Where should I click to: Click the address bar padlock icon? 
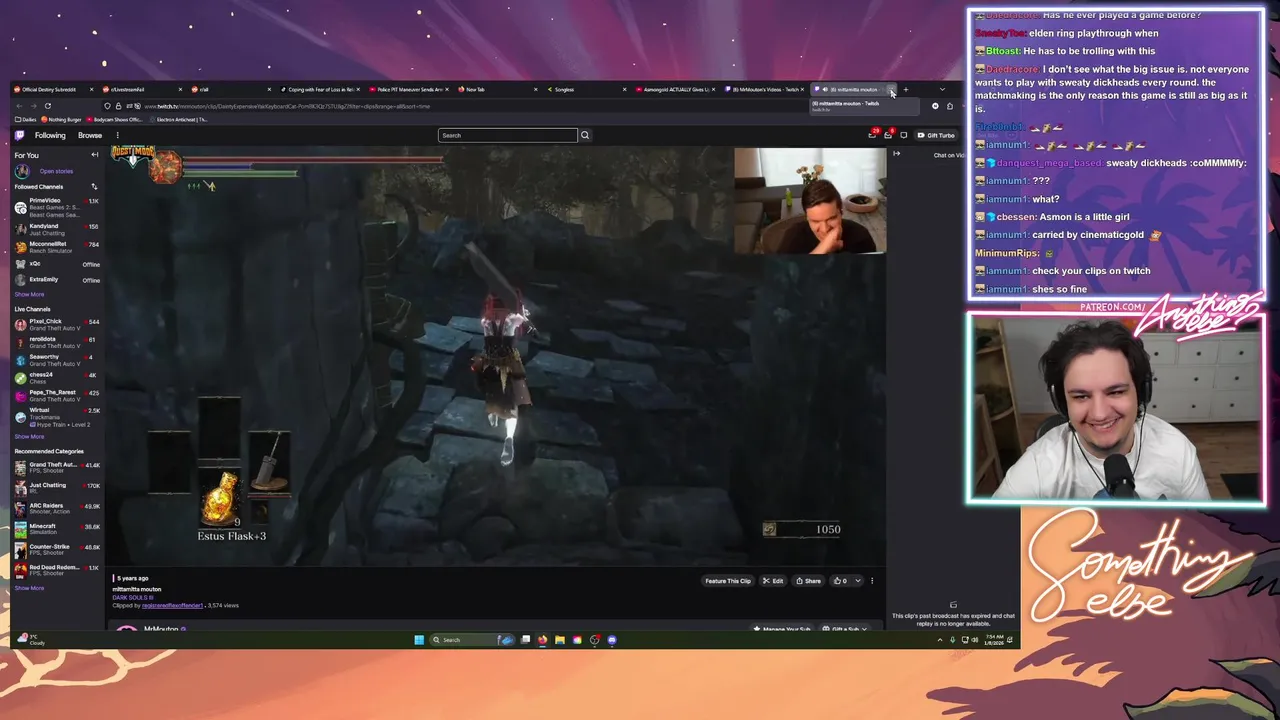point(118,106)
